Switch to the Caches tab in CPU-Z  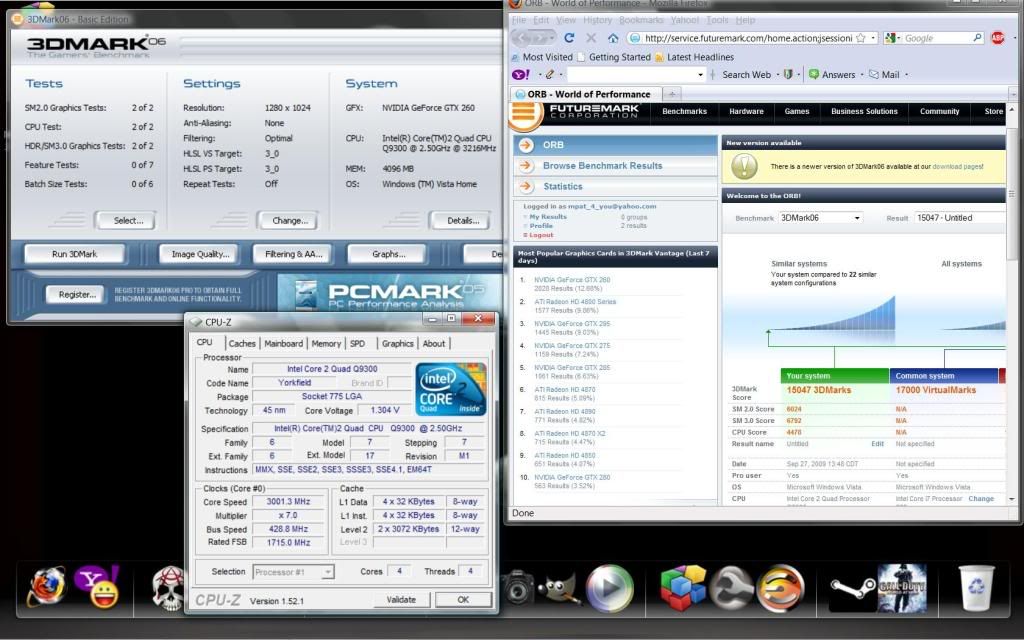(x=242, y=343)
